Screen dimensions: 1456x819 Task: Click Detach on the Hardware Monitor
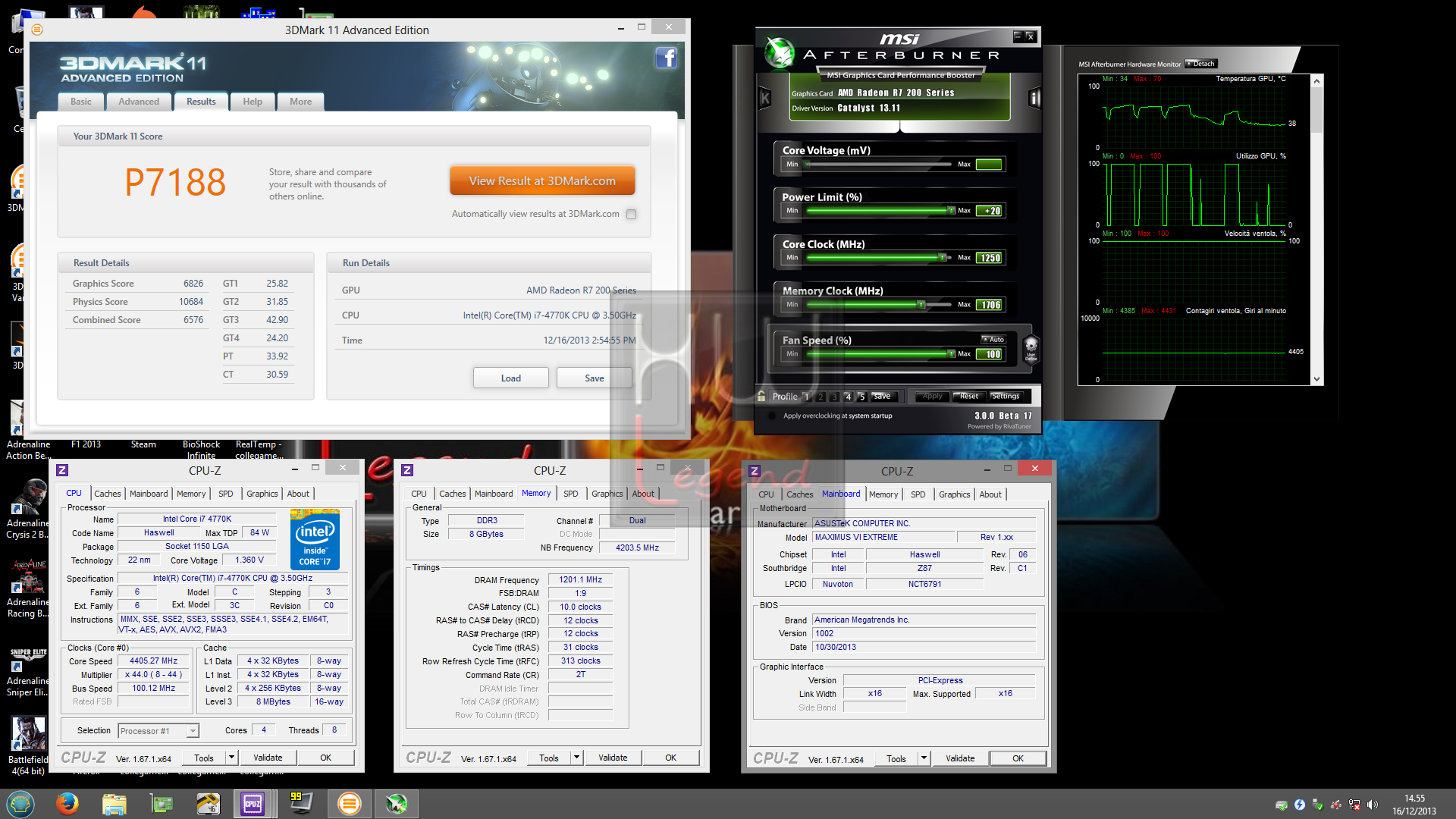(x=1202, y=64)
